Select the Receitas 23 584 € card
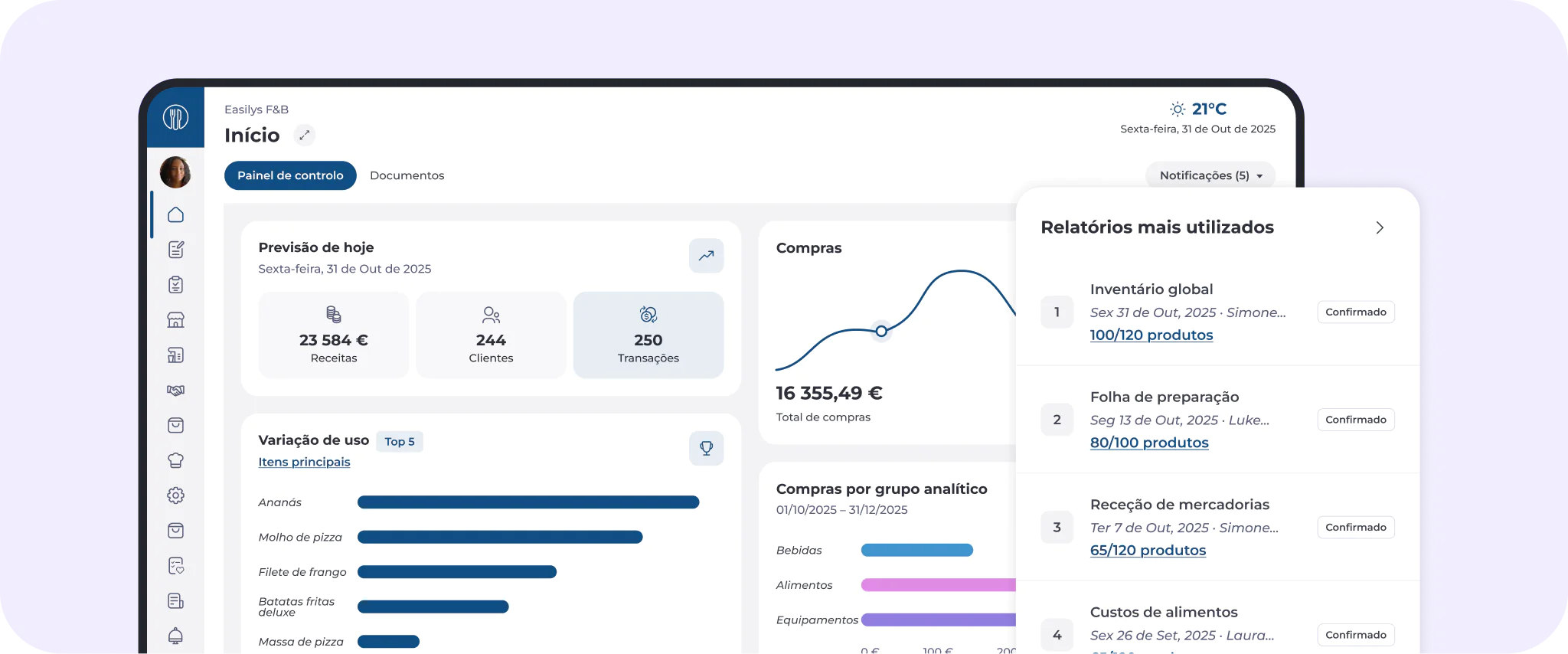Image resolution: width=1568 pixels, height=654 pixels. [x=334, y=335]
